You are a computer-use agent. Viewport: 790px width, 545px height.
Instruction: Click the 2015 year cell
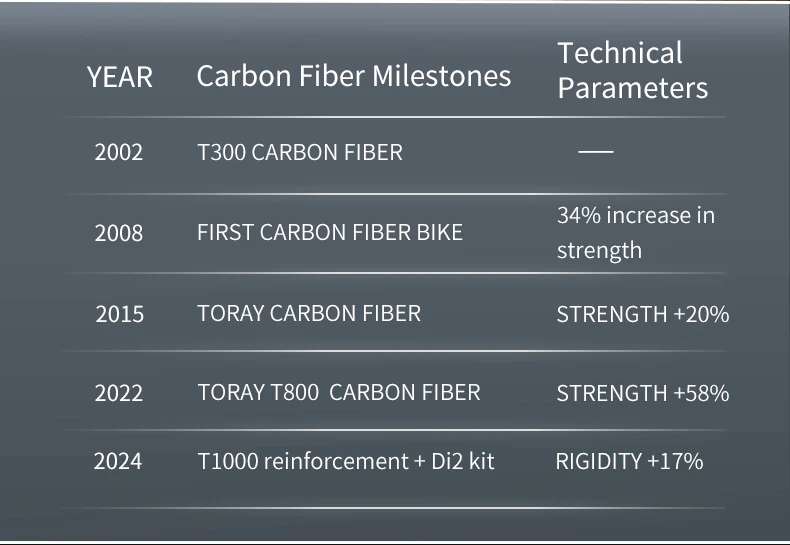tap(120, 314)
